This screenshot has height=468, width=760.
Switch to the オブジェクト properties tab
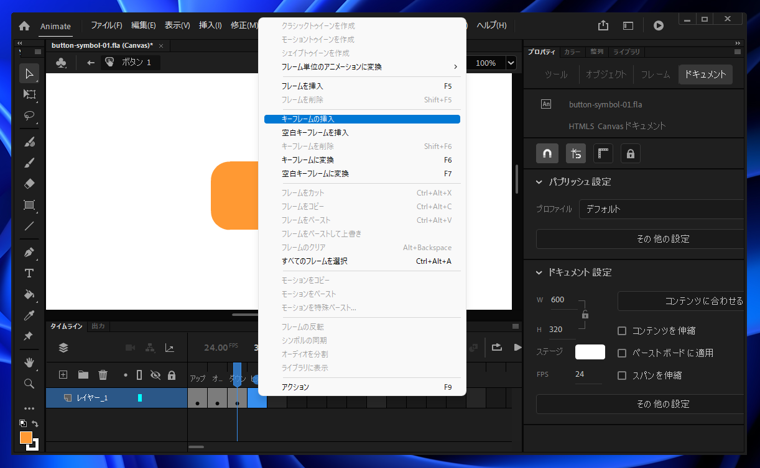[x=606, y=75]
